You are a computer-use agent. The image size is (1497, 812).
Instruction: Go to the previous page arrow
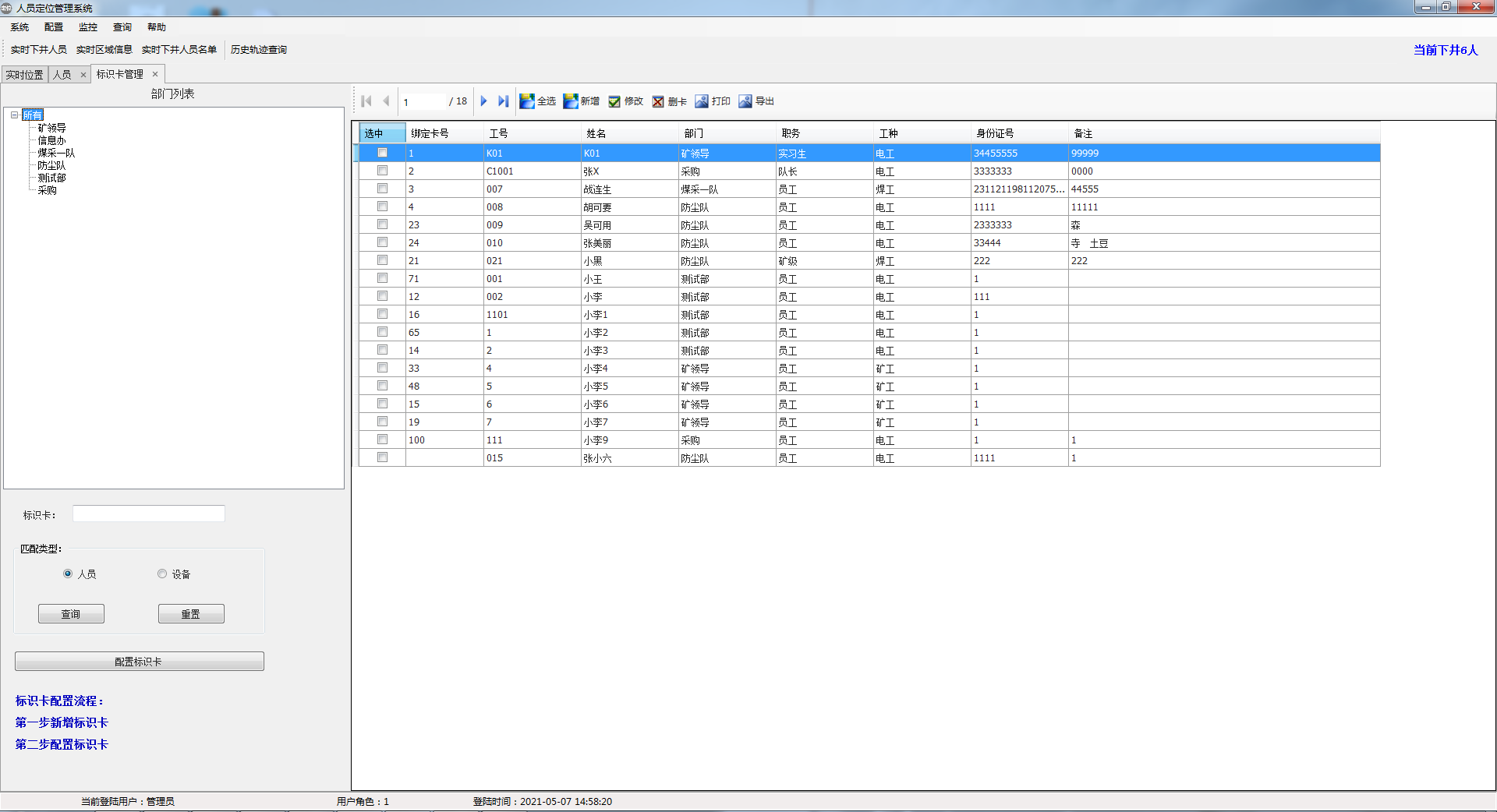[x=386, y=101]
